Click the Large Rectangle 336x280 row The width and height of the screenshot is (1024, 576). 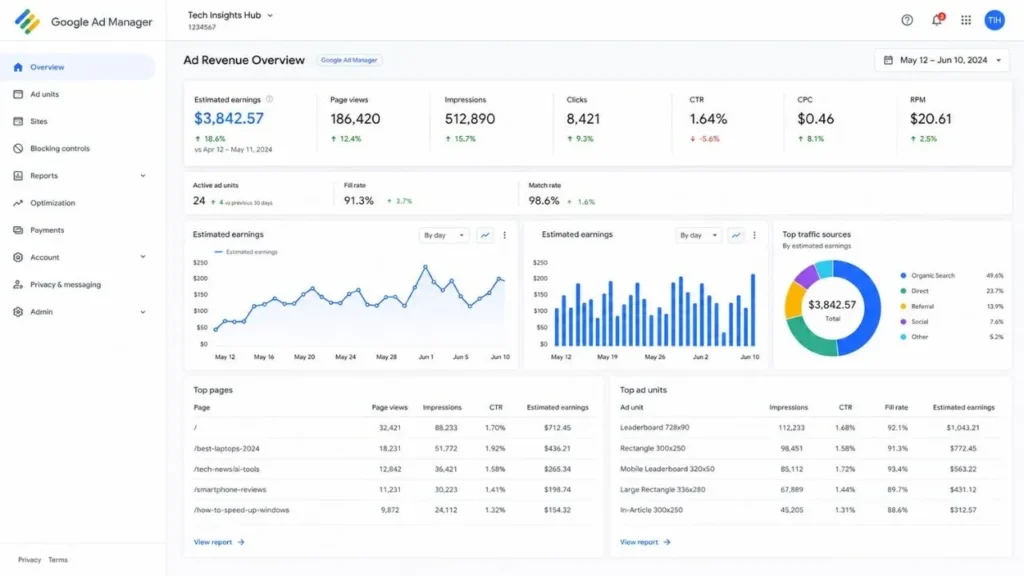[x=810, y=489]
